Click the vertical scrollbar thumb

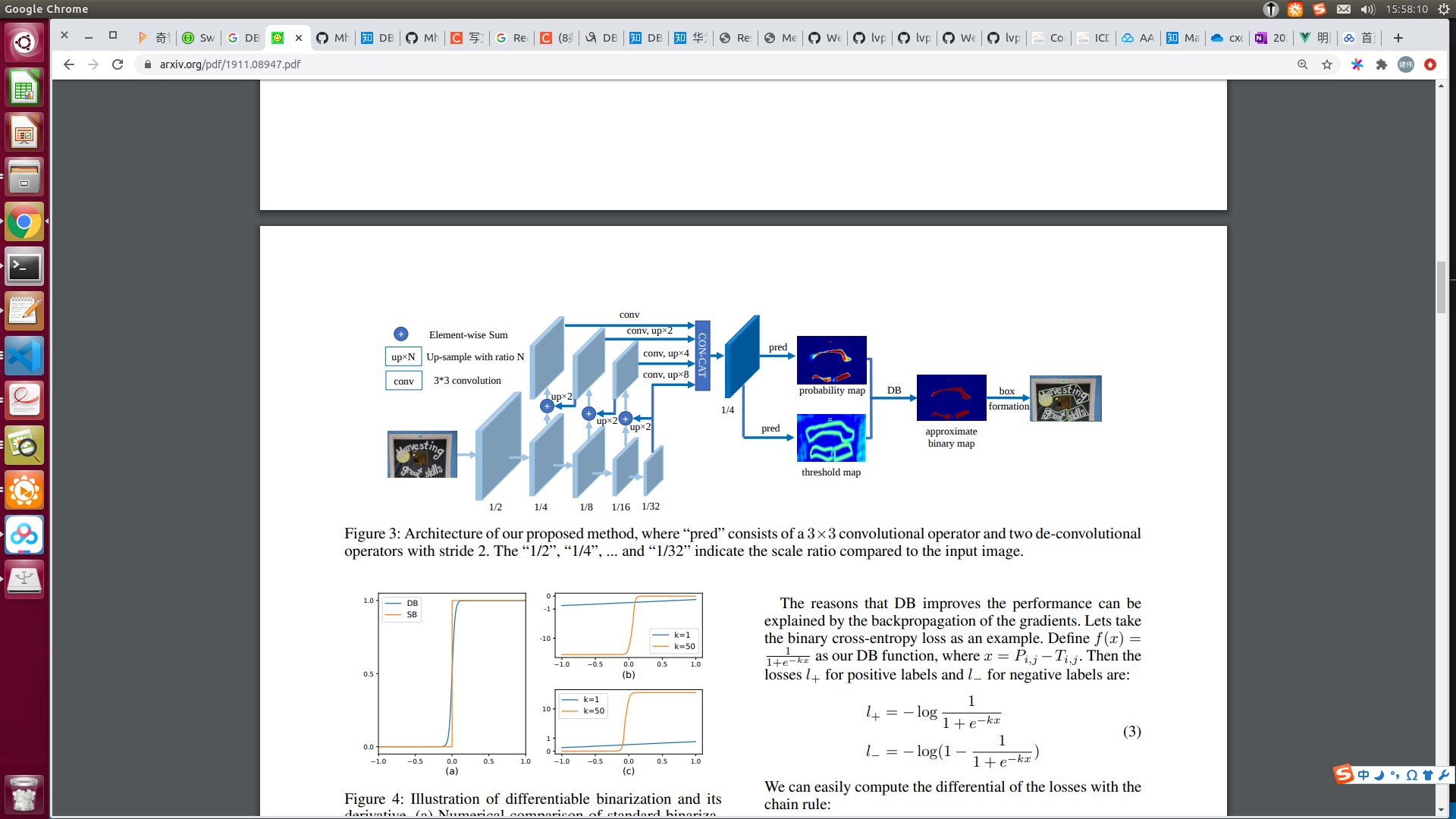(1441, 287)
